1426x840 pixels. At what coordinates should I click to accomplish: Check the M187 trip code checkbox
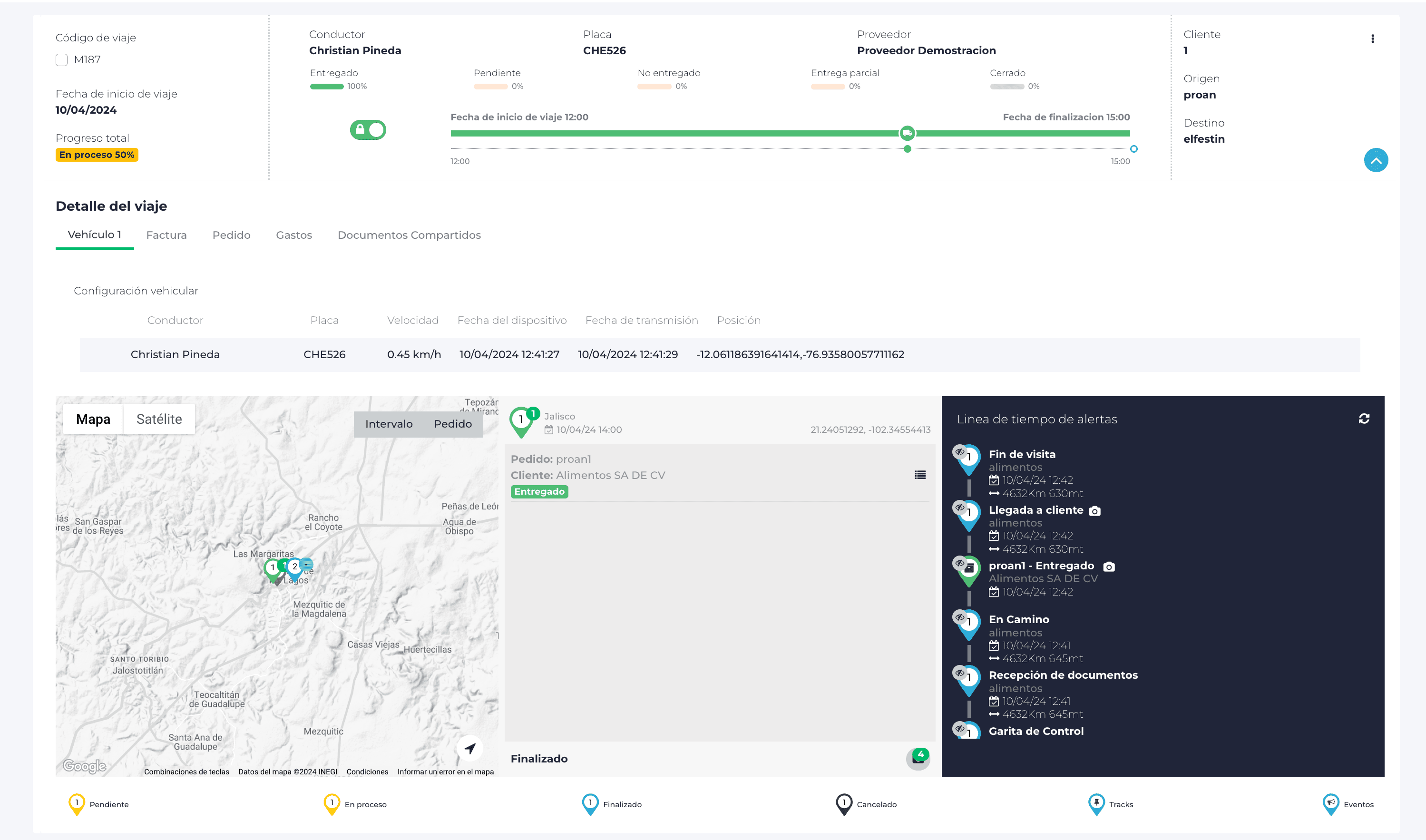pos(62,60)
